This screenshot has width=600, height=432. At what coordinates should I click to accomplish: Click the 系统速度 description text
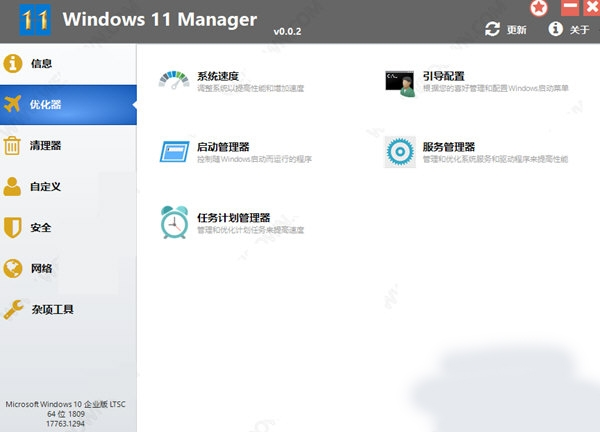tap(251, 88)
